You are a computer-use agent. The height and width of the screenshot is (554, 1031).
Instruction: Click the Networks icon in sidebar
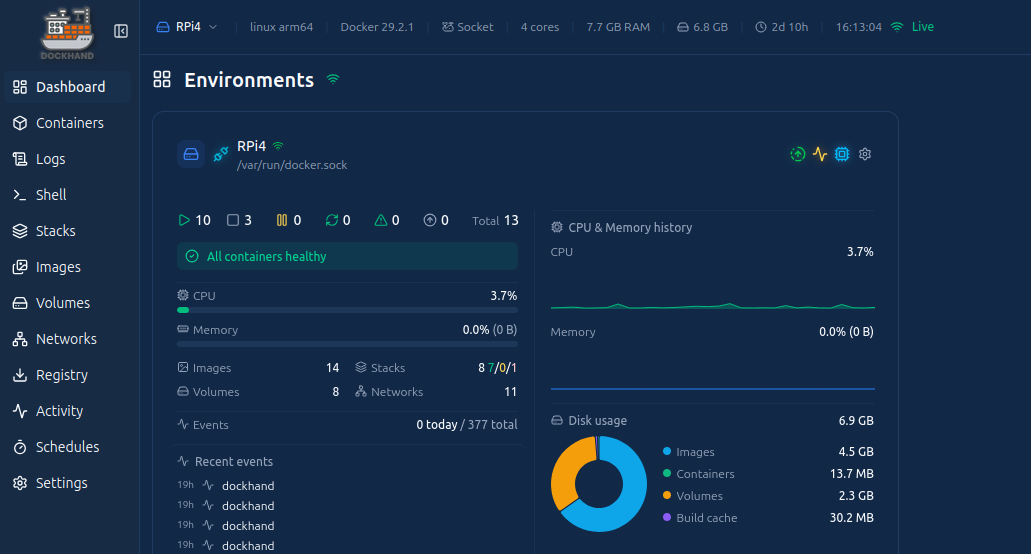(19, 339)
